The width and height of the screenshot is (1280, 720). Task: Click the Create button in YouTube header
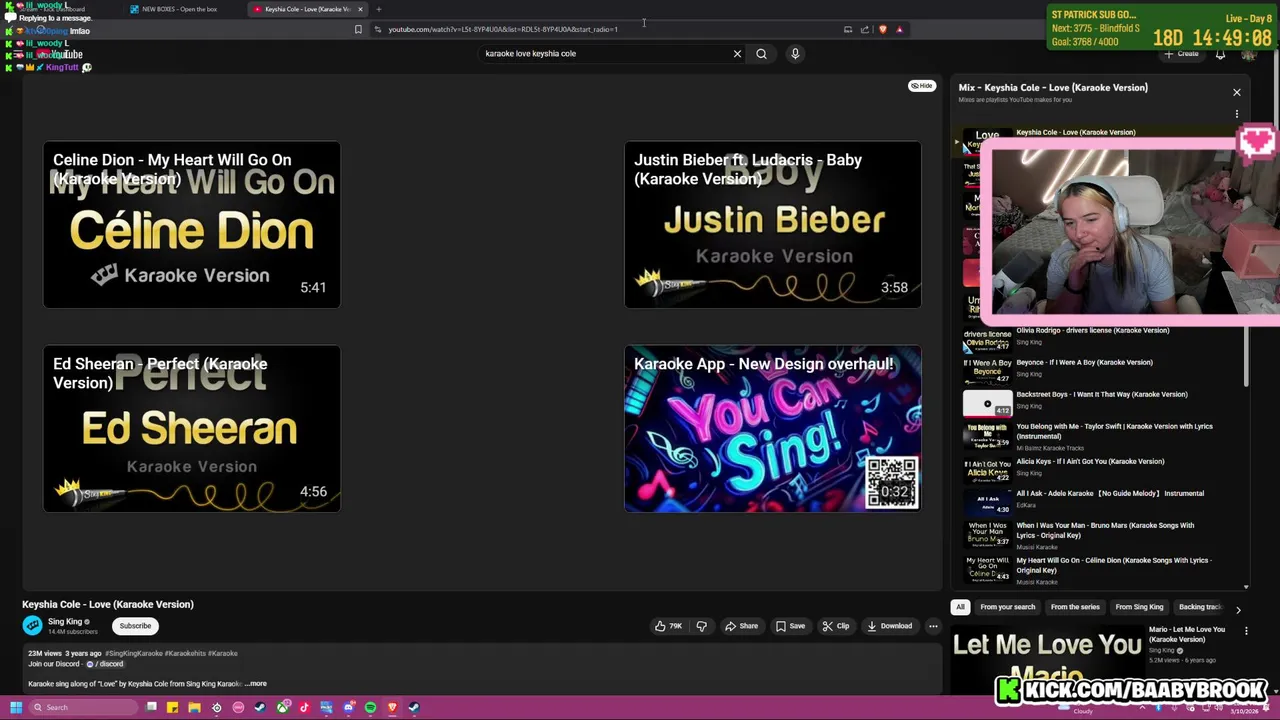[x=1183, y=54]
